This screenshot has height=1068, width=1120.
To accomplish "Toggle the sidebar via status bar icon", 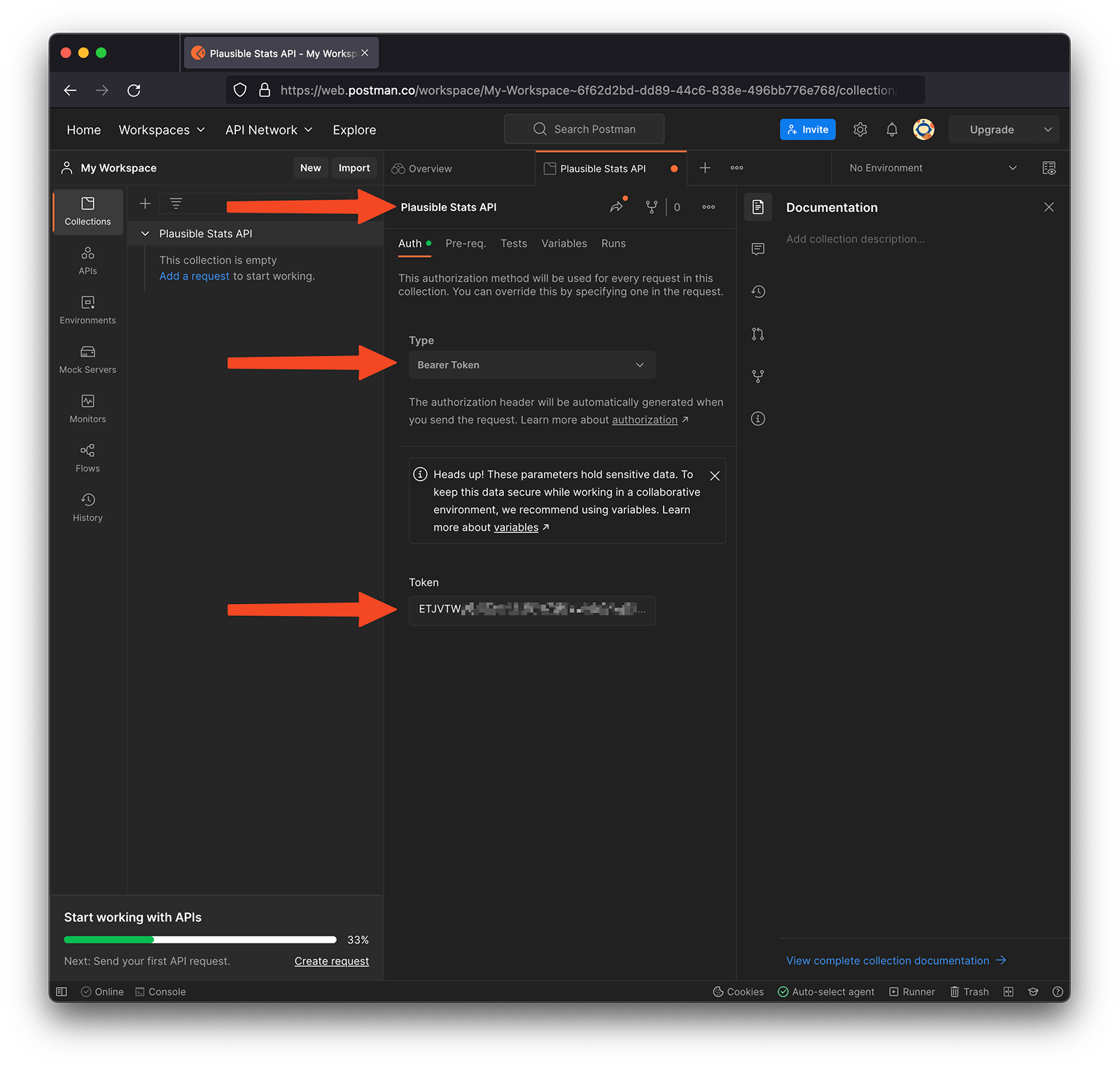I will pyautogui.click(x=62, y=992).
